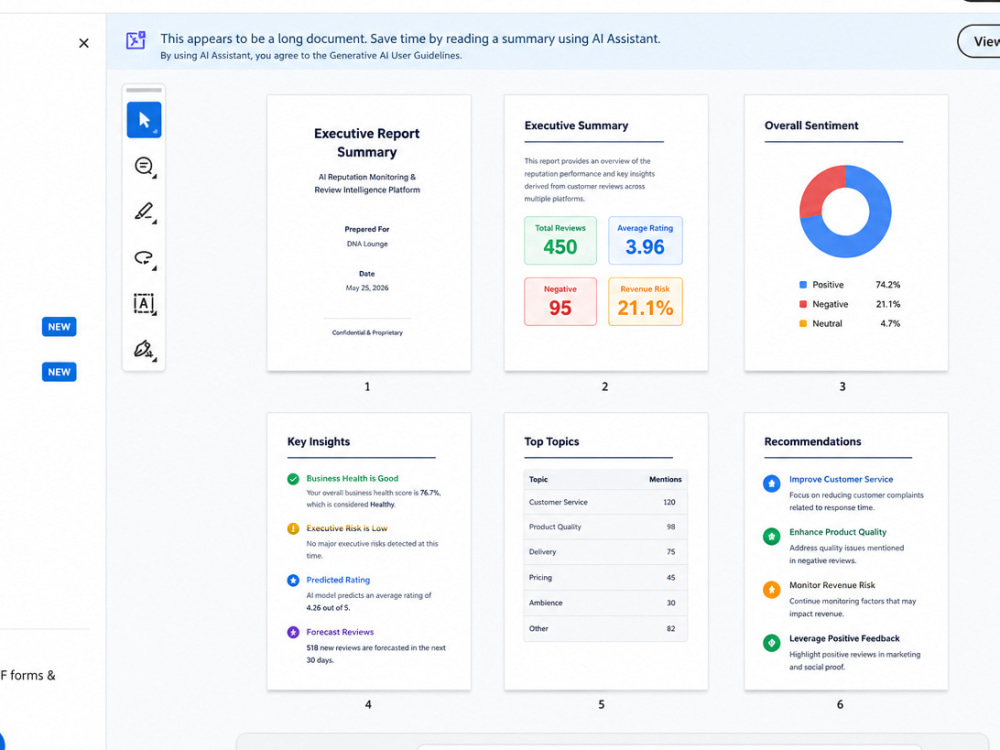
Task: Click the purple Forecast Reviews icon
Action: coord(293,633)
